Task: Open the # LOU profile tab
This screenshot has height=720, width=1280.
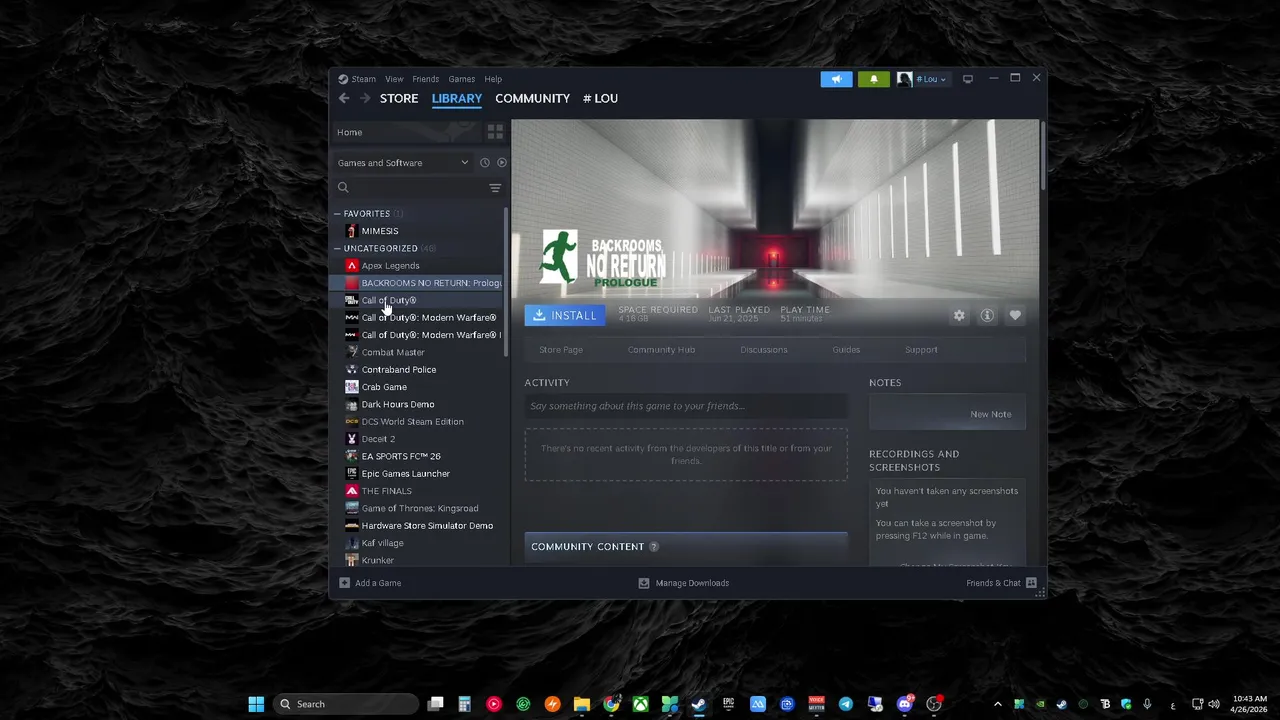Action: tap(600, 98)
